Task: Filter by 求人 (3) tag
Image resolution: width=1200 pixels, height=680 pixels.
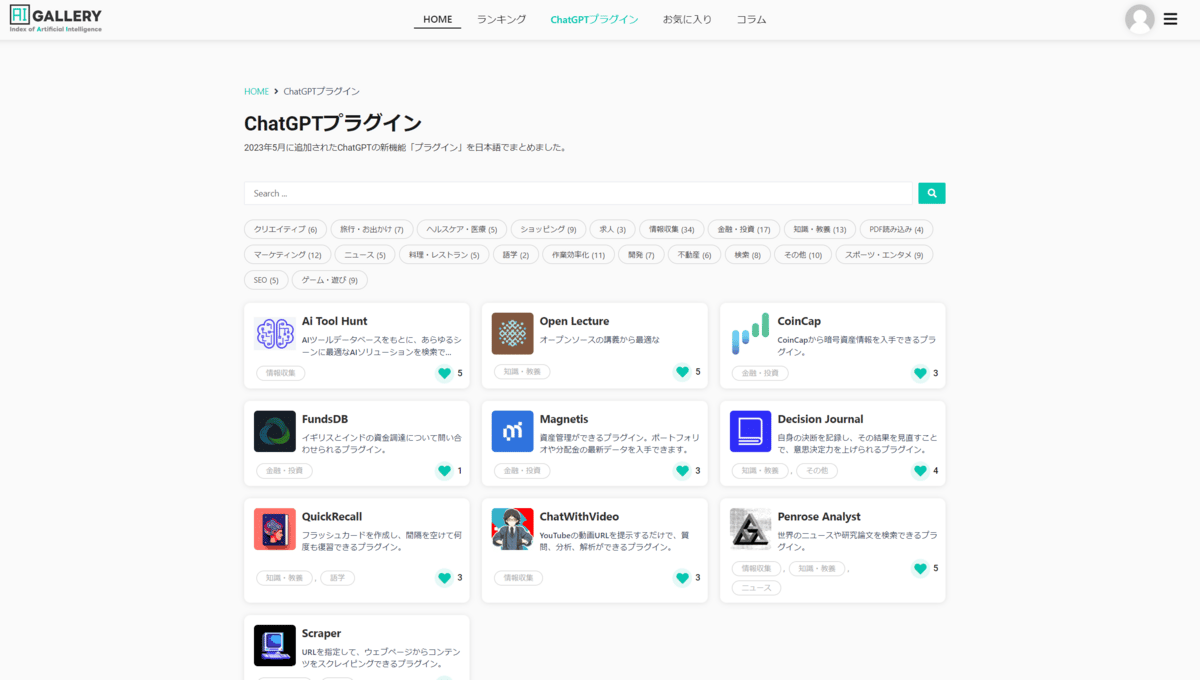Action: point(612,229)
